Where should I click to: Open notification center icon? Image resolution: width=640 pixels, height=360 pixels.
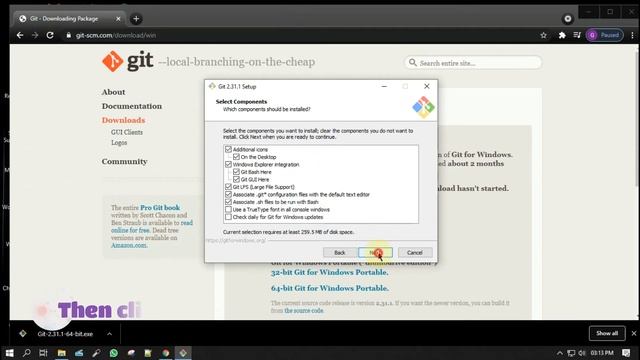tap(627, 353)
